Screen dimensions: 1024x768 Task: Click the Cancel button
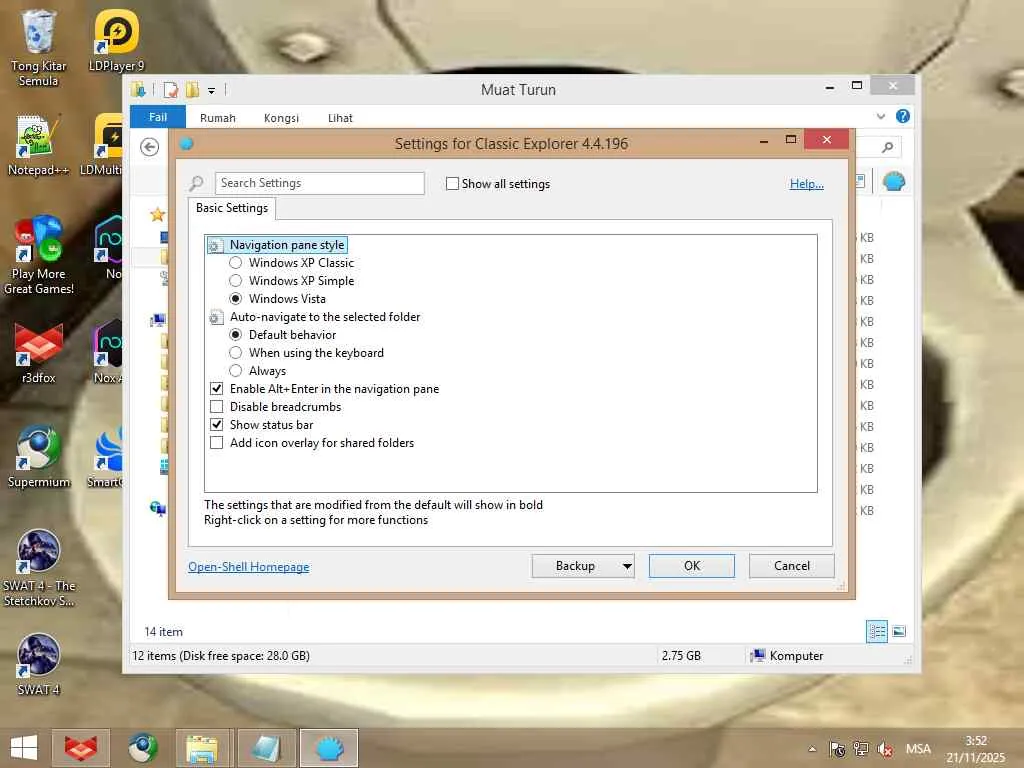[x=792, y=566]
